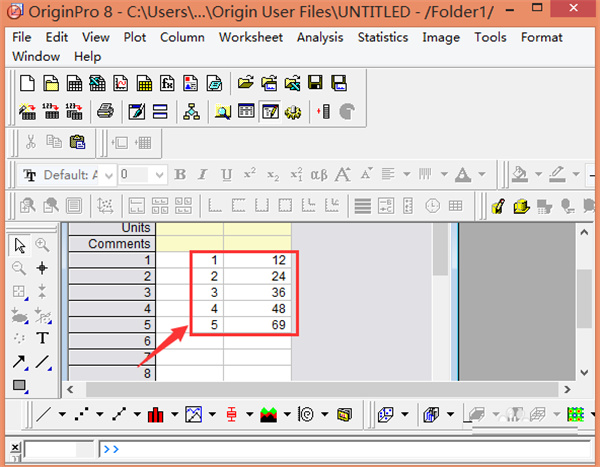Image resolution: width=600 pixels, height=467 pixels.
Task: Click the Print icon
Action: click(105, 111)
